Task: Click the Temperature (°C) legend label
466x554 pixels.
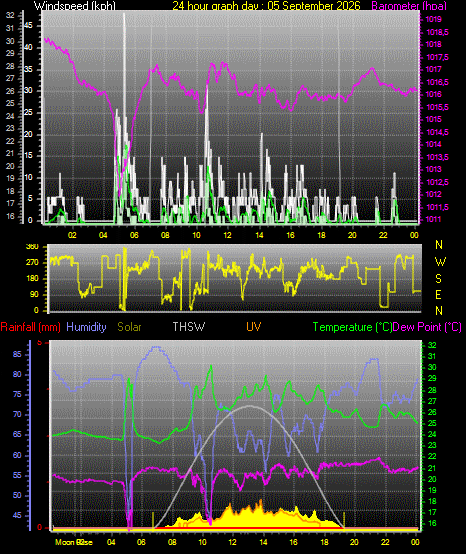Action: coord(353,327)
